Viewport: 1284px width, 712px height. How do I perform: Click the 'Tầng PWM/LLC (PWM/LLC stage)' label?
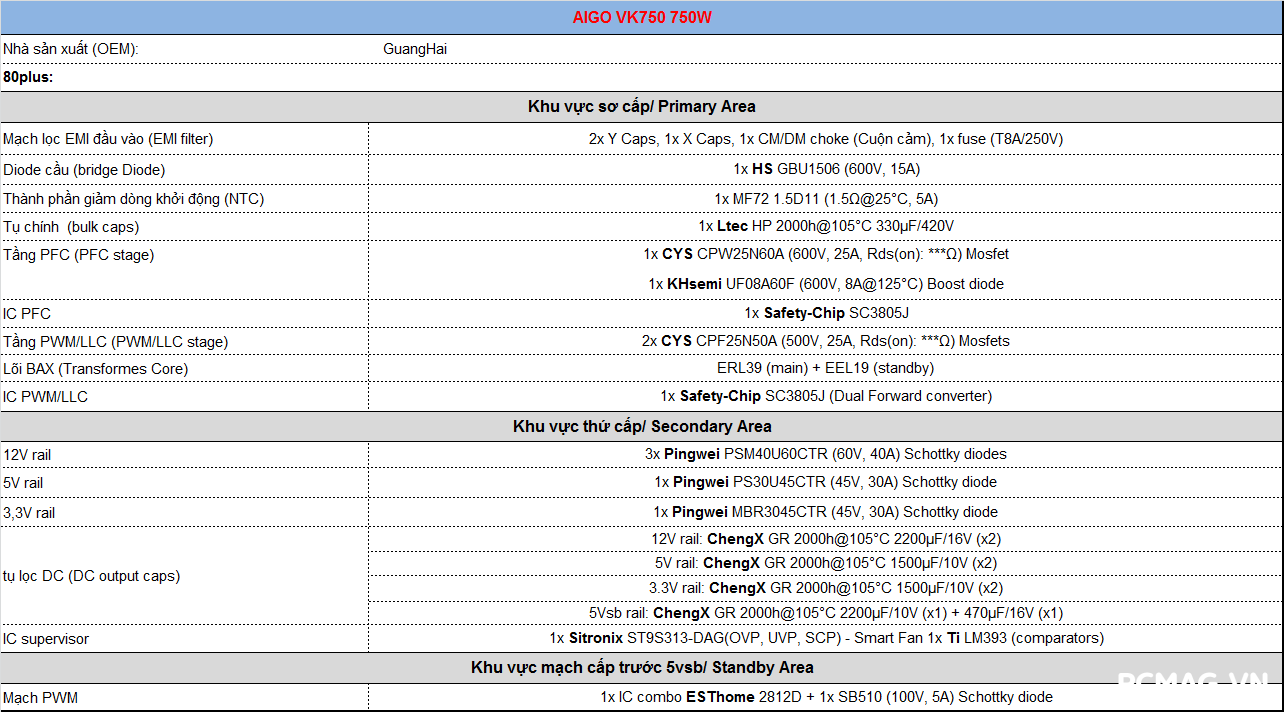pos(115,341)
